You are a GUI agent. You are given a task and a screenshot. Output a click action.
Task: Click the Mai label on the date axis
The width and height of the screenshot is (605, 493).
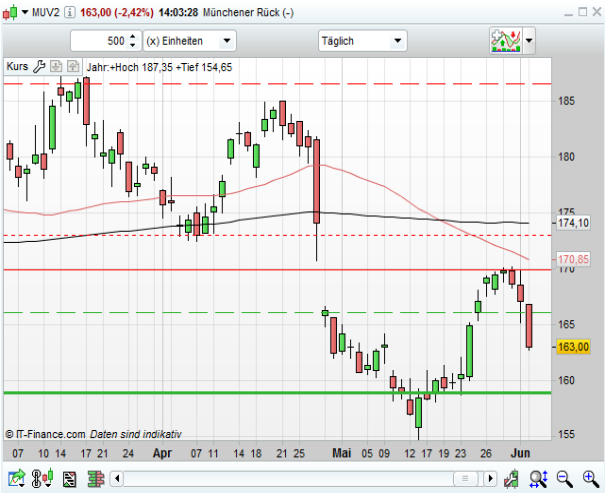point(341,453)
